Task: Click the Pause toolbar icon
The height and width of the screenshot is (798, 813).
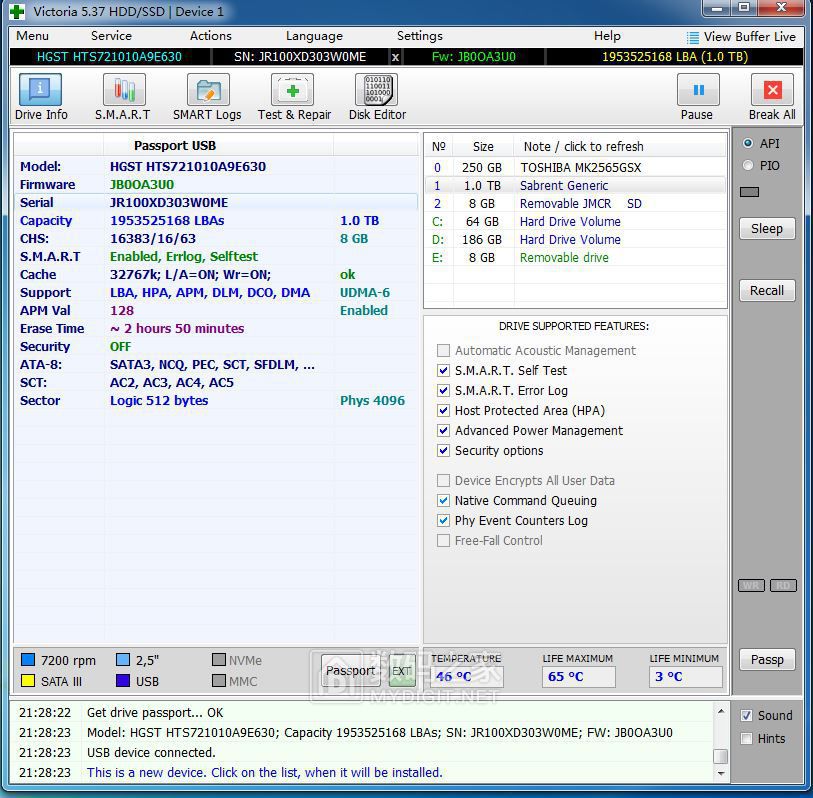Action: (698, 89)
